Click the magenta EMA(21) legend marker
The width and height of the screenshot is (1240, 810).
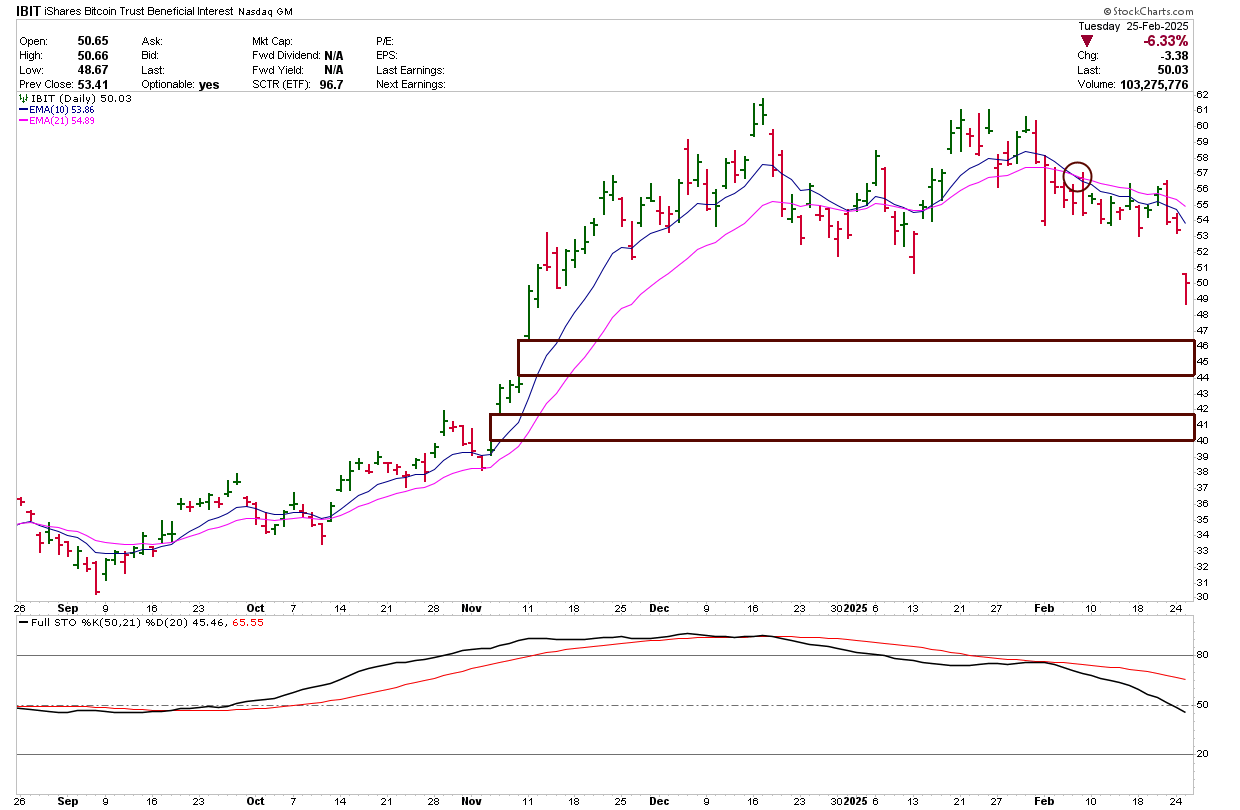tap(24, 121)
